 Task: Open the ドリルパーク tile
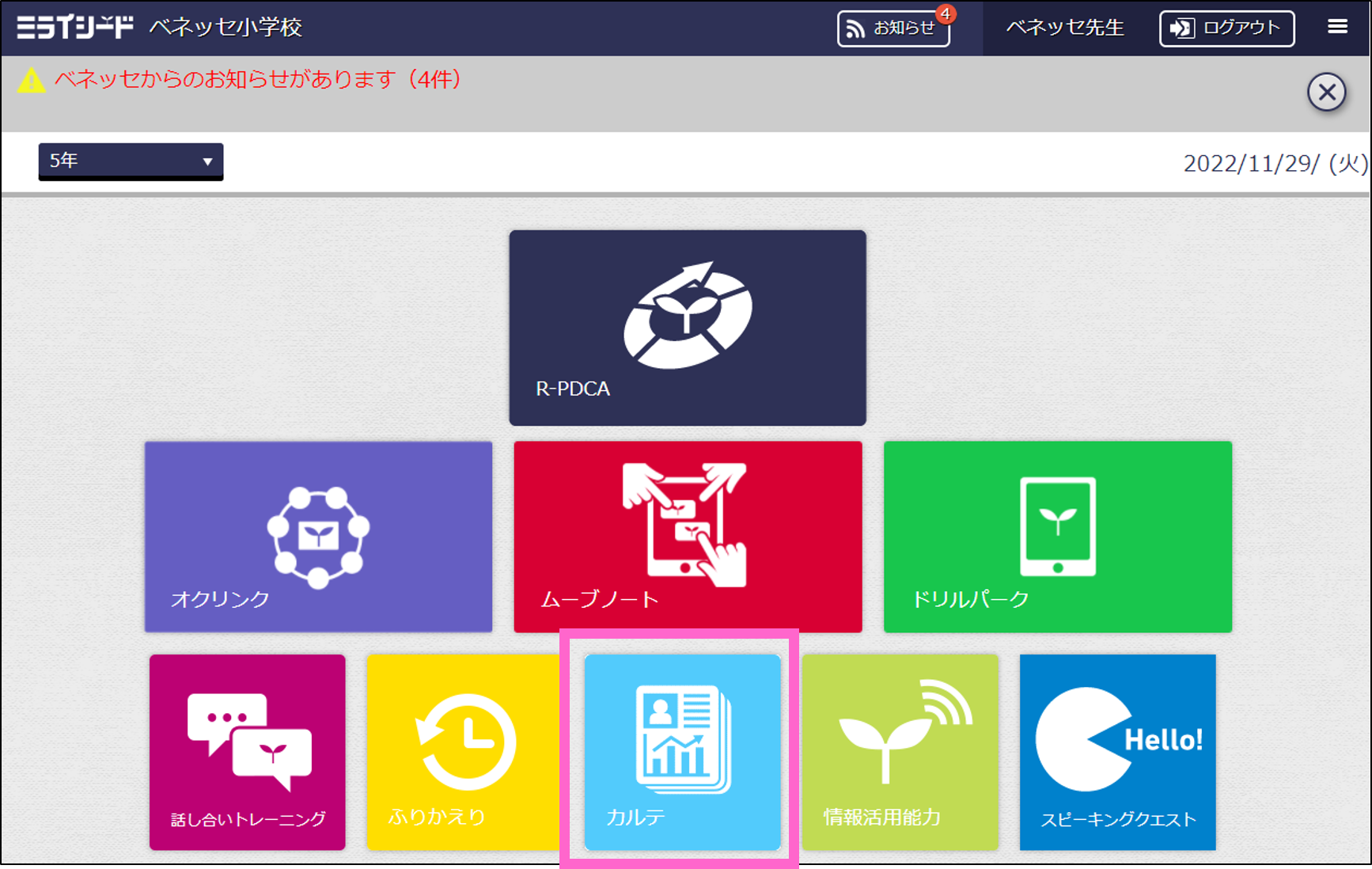(1057, 537)
